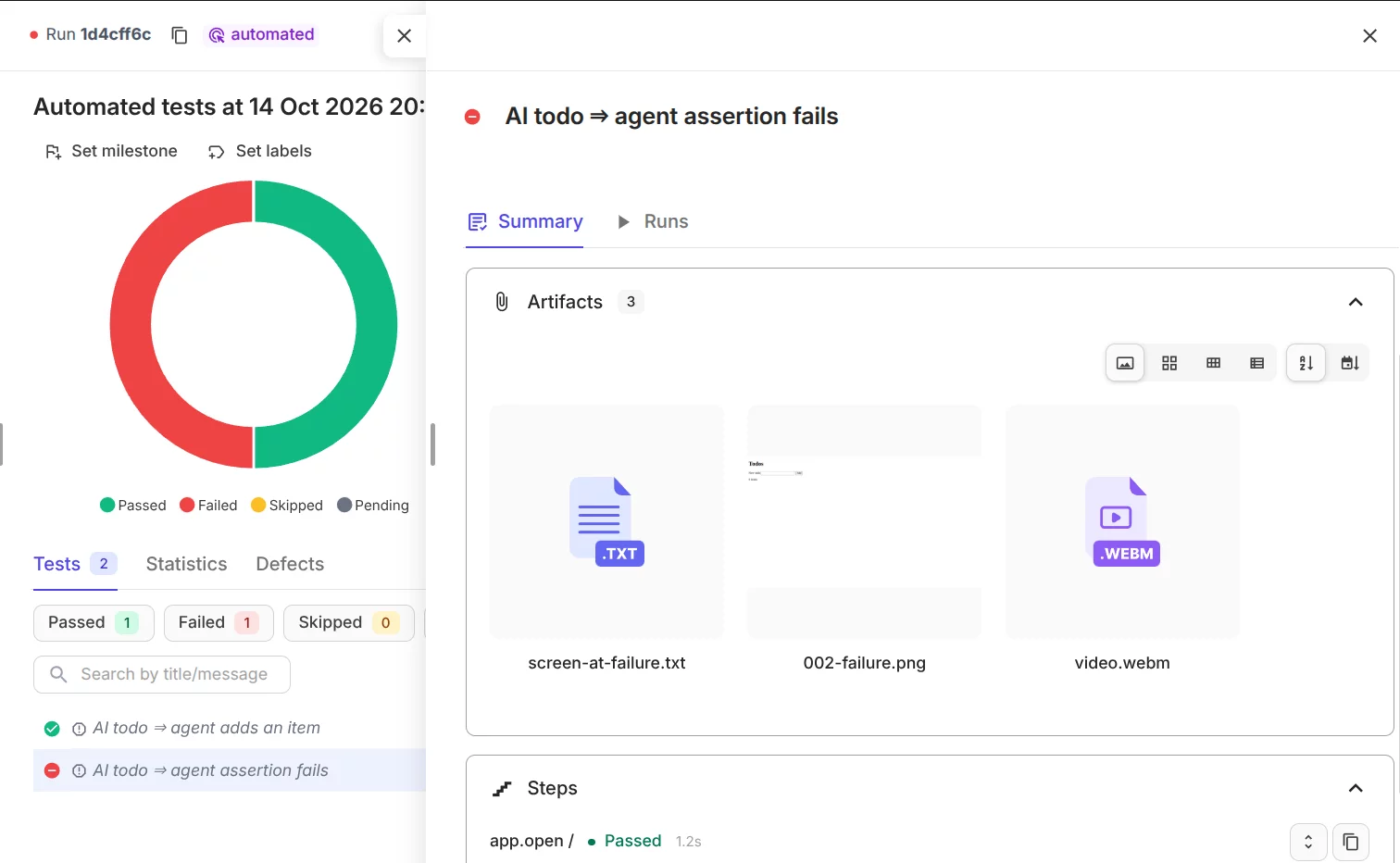The width and height of the screenshot is (1400, 863).
Task: Click Set milestone
Action: (111, 151)
